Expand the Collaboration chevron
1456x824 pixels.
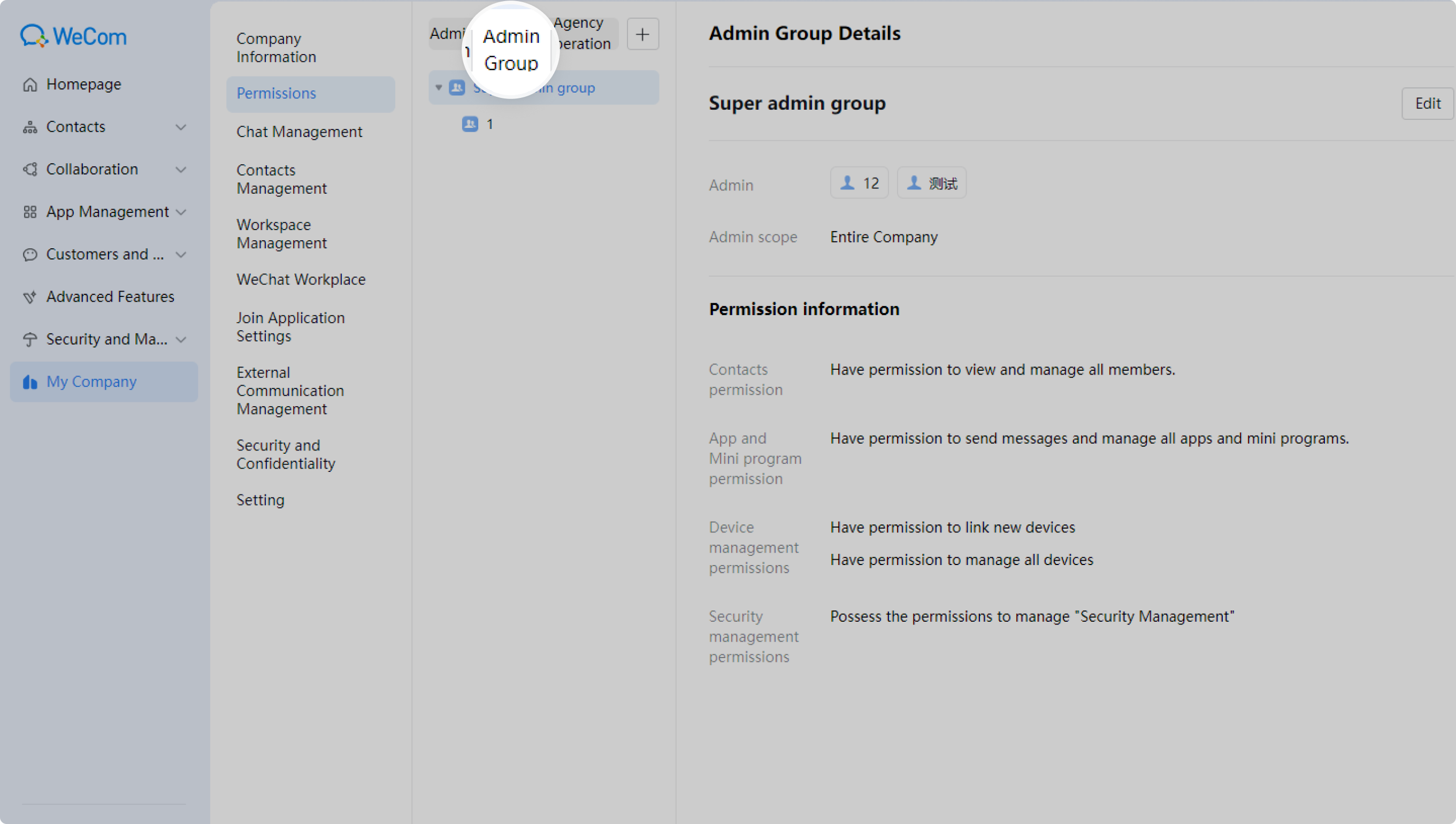click(x=181, y=169)
